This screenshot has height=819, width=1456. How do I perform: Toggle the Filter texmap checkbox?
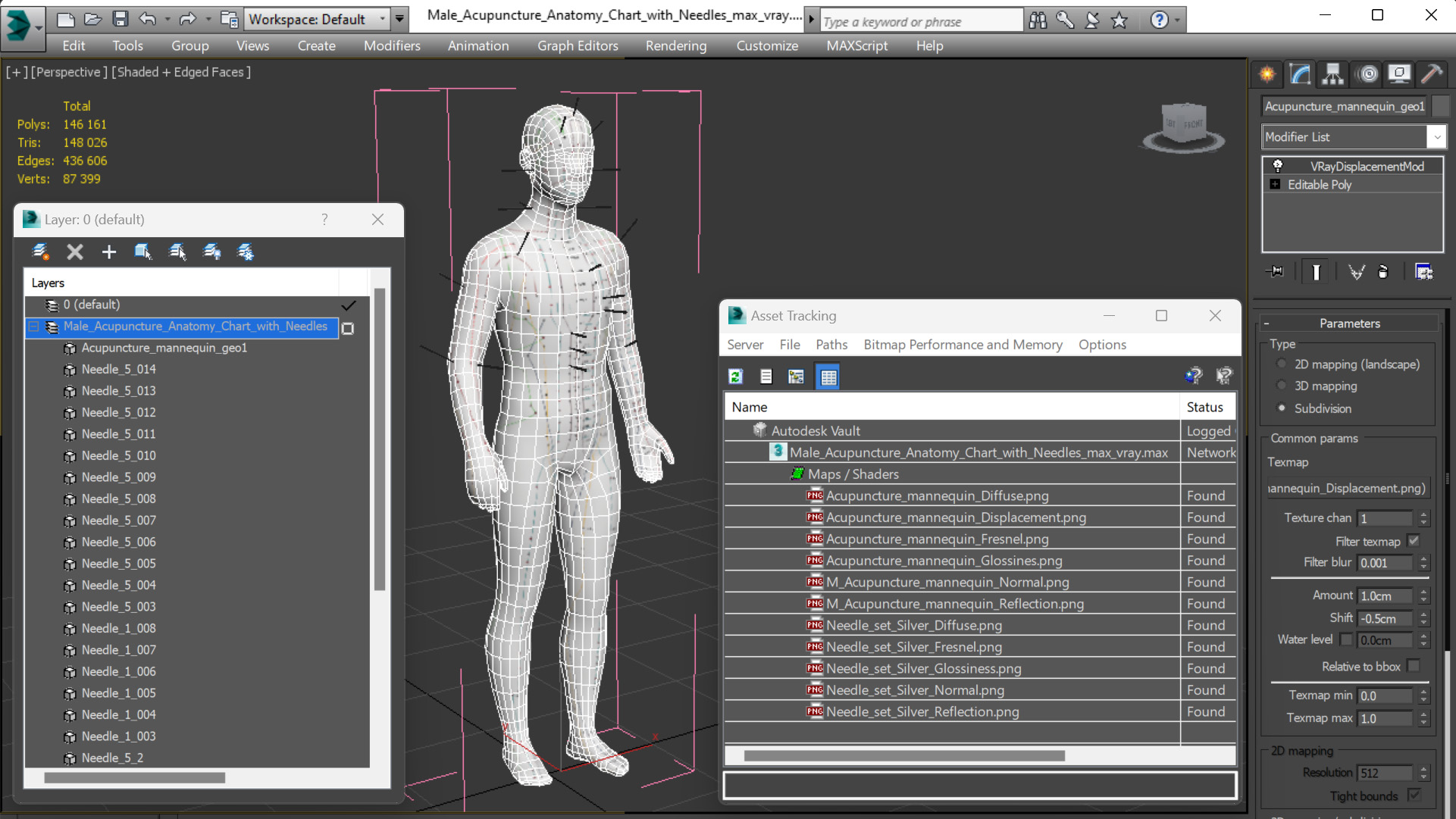[1414, 541]
